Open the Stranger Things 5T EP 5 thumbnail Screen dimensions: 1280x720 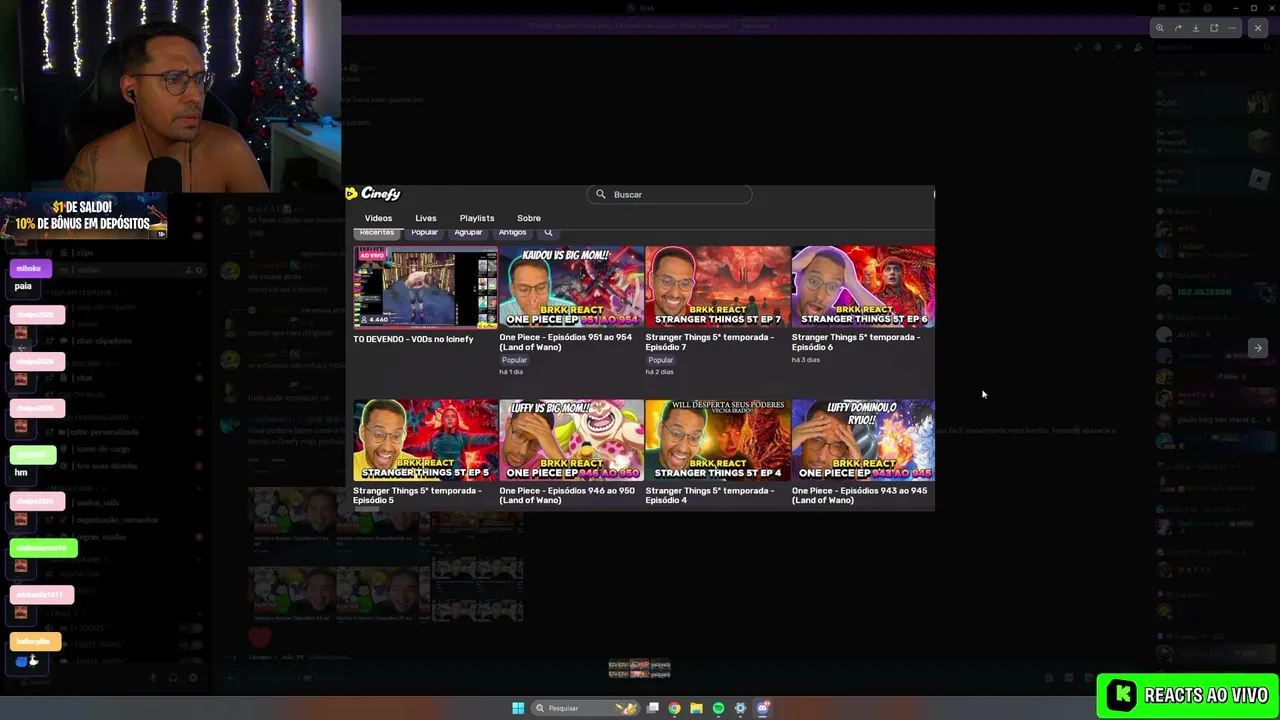point(425,440)
